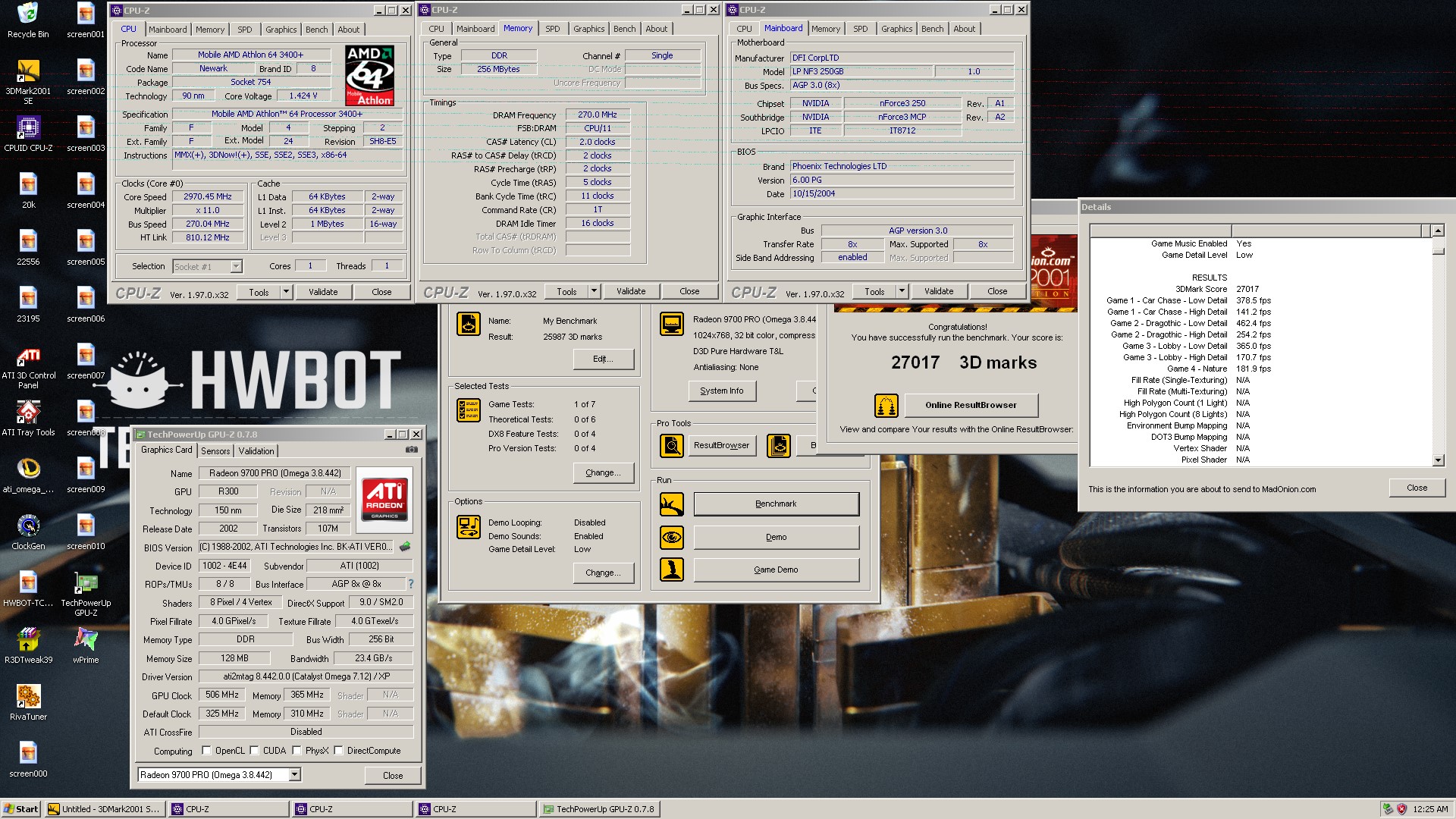Open screen001 image file icon
Image resolution: width=1456 pixels, height=819 pixels.
point(86,20)
